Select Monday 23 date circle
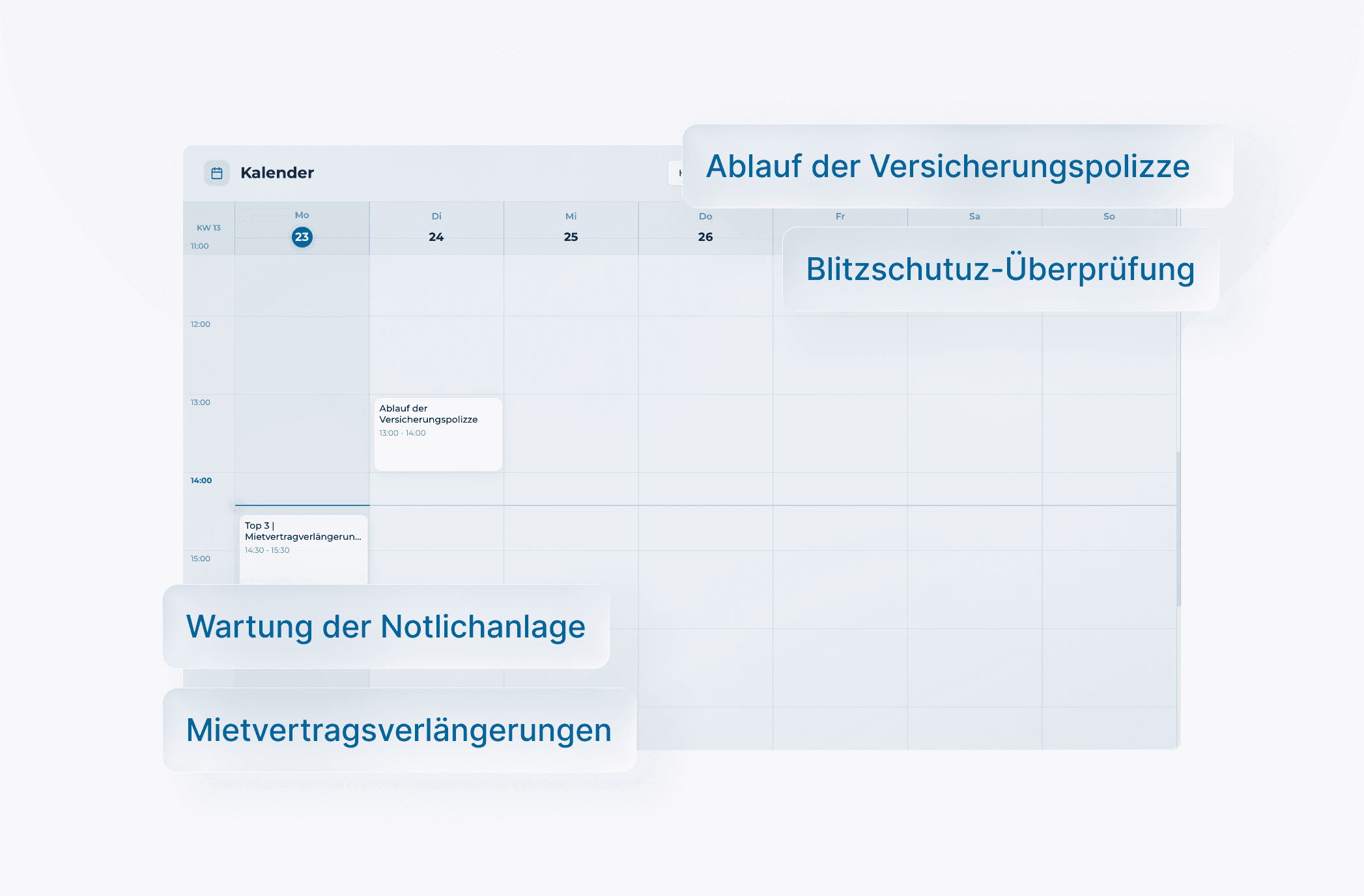 point(302,237)
